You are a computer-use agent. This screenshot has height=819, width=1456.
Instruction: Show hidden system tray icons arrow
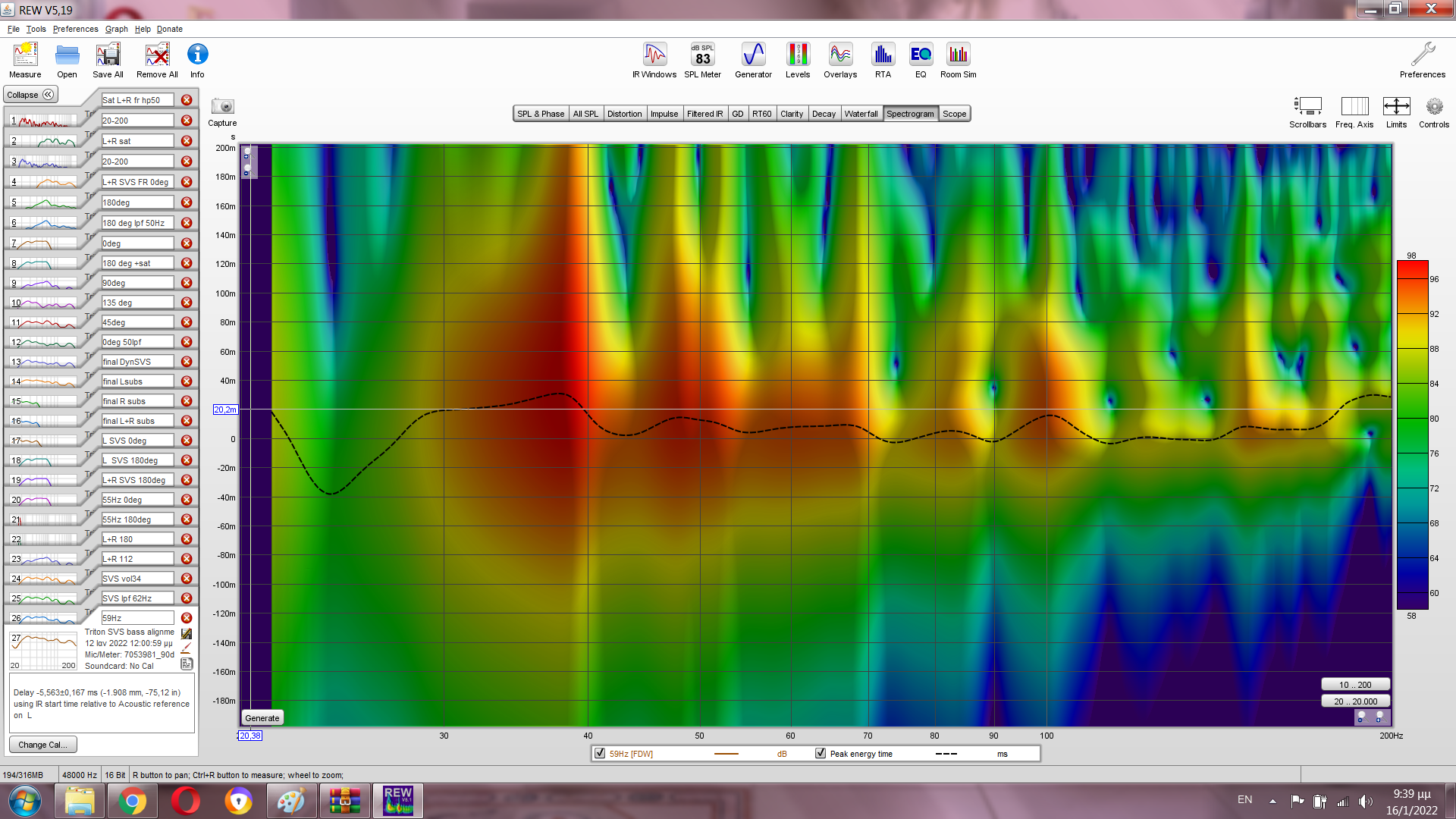pyautogui.click(x=1272, y=801)
